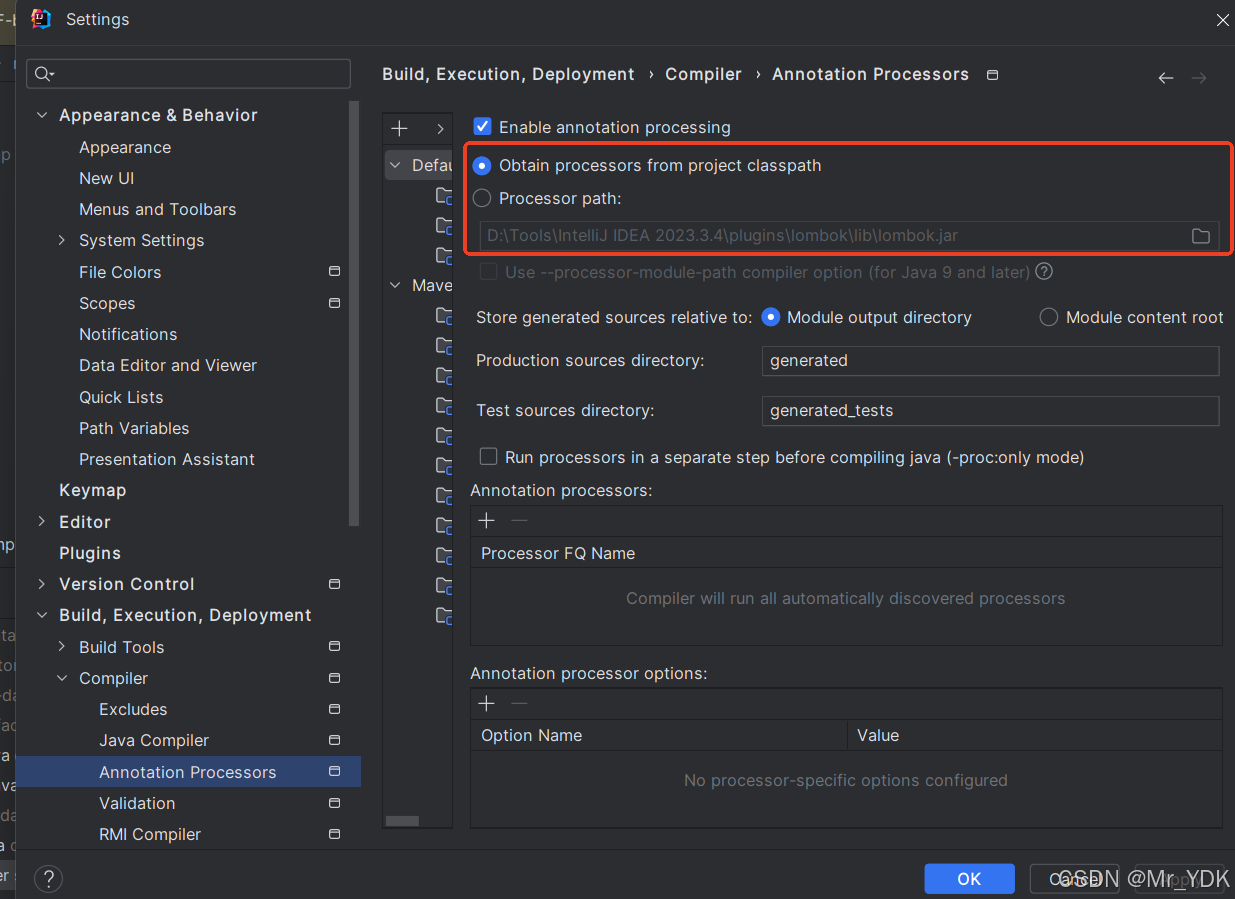Add an annotation processor option
The image size is (1235, 899).
pyautogui.click(x=487, y=704)
